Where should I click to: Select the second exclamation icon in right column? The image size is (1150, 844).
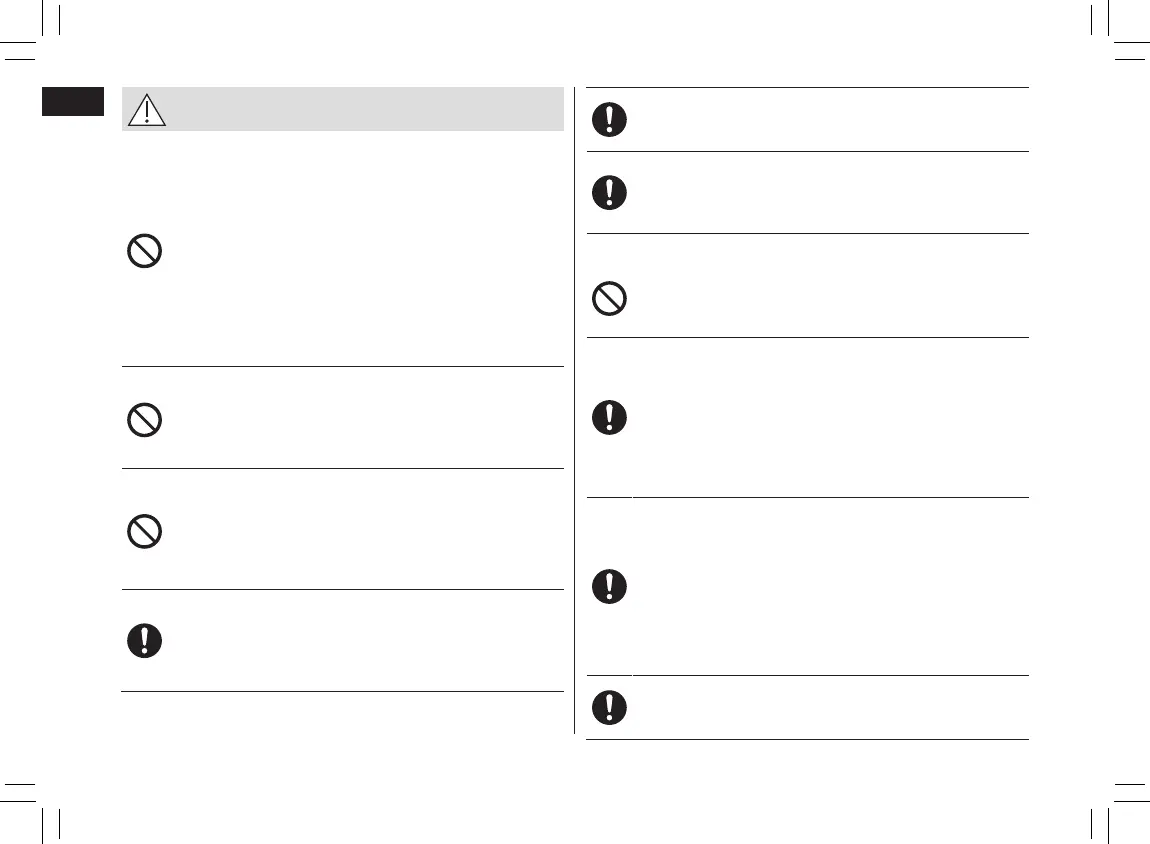point(610,192)
